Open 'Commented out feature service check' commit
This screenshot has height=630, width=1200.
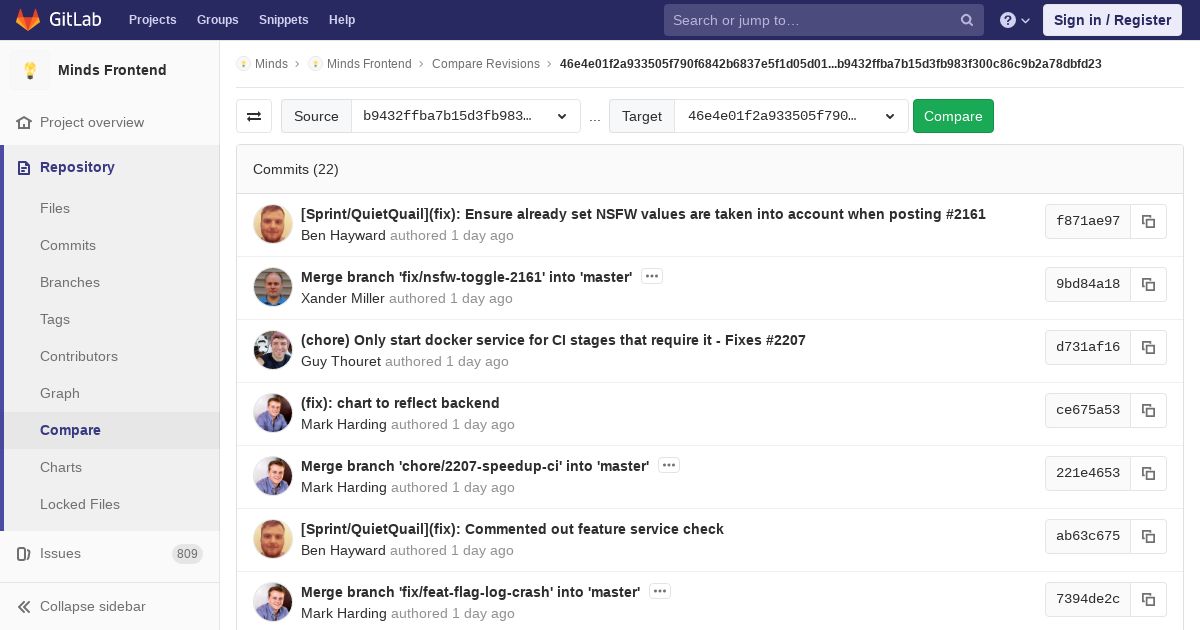512,529
